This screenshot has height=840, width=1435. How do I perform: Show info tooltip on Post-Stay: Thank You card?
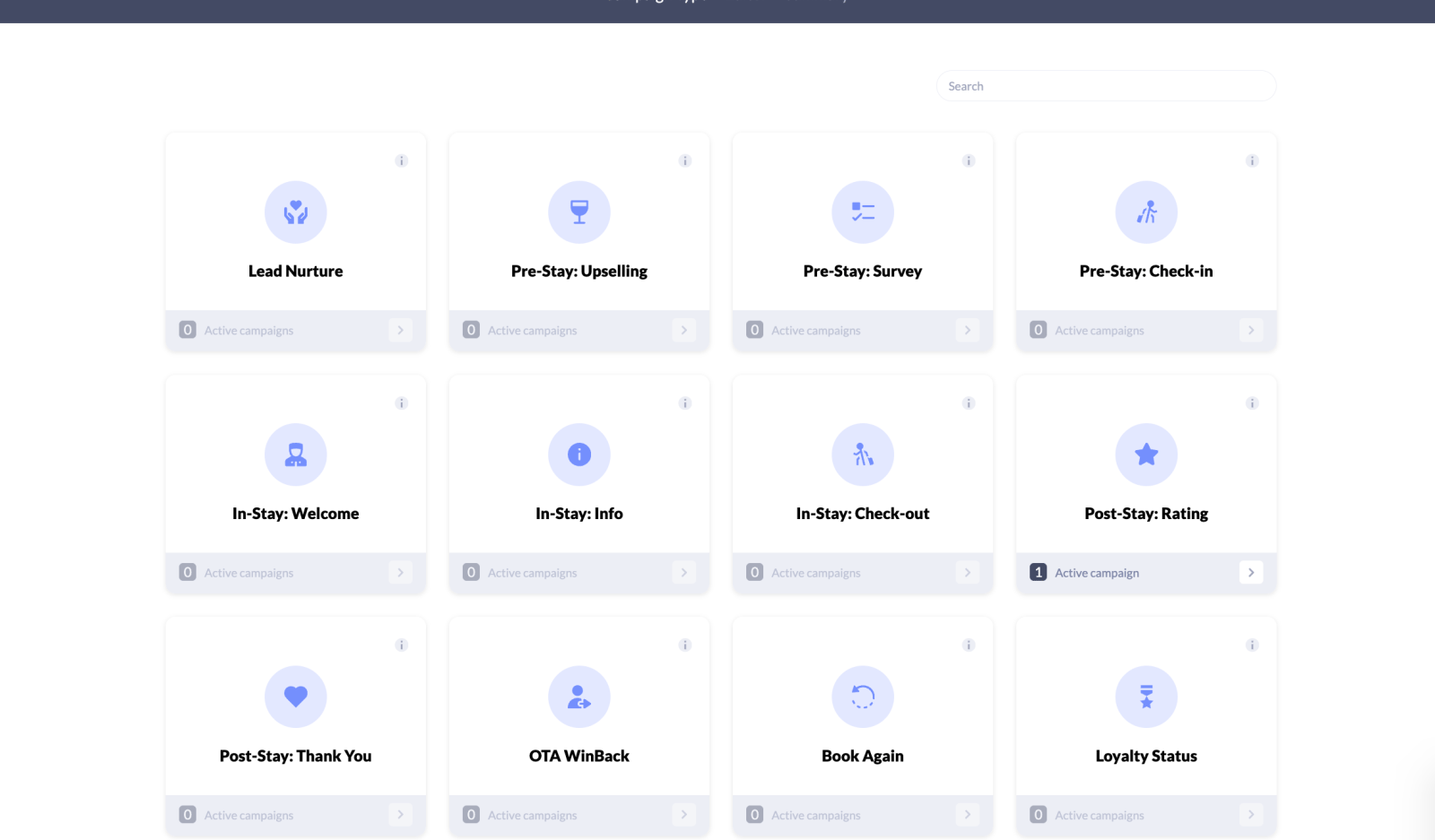coord(402,645)
